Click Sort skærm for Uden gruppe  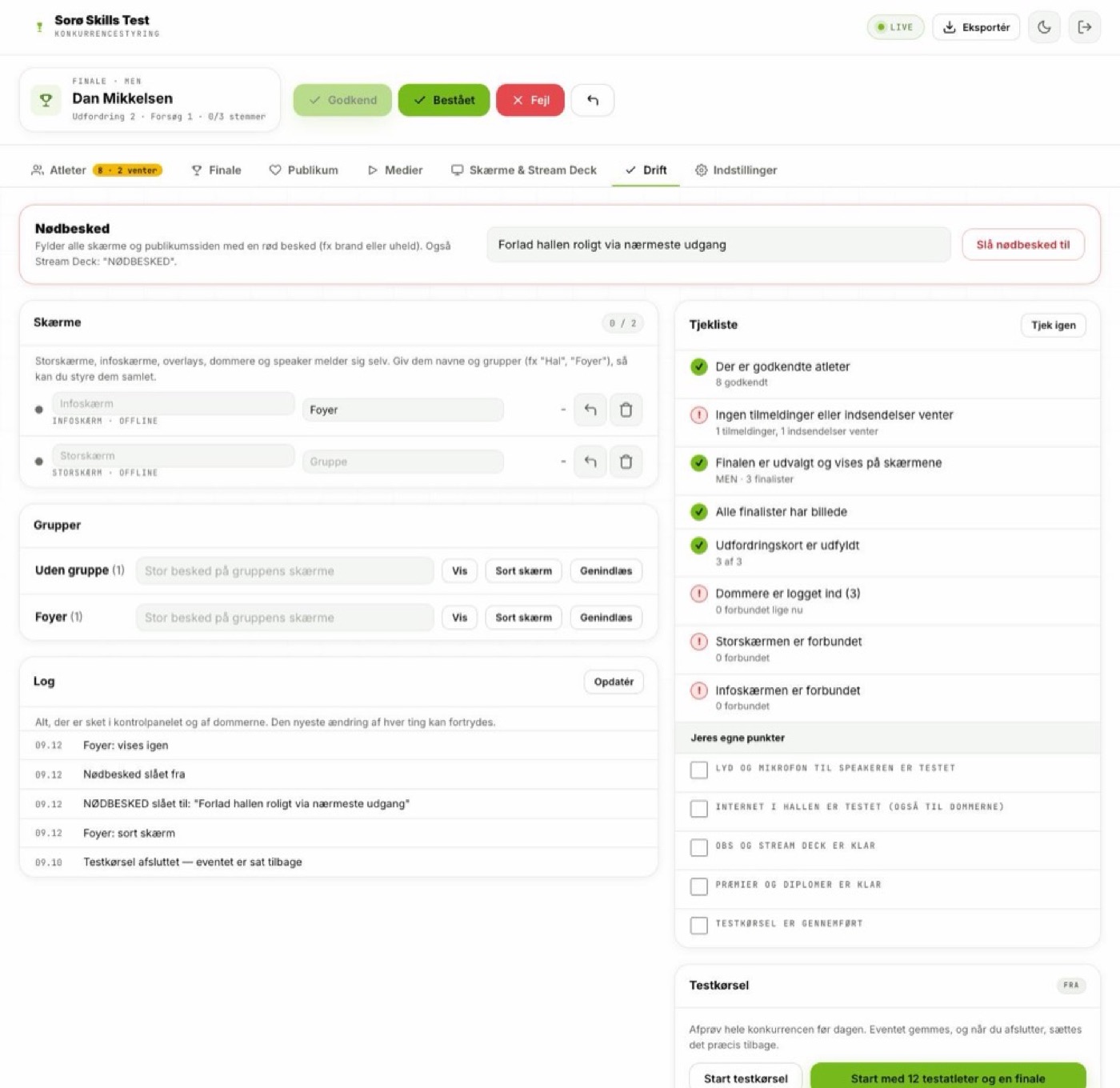523,571
